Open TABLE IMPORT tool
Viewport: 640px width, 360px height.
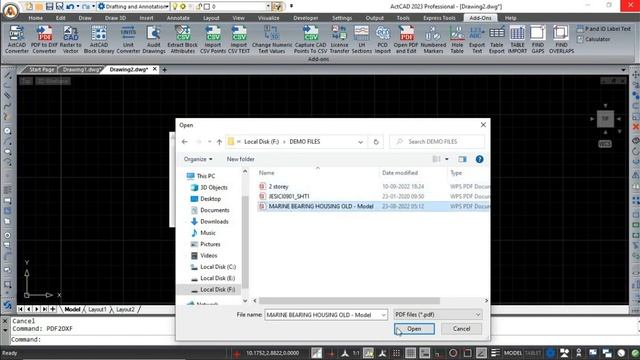(517, 39)
